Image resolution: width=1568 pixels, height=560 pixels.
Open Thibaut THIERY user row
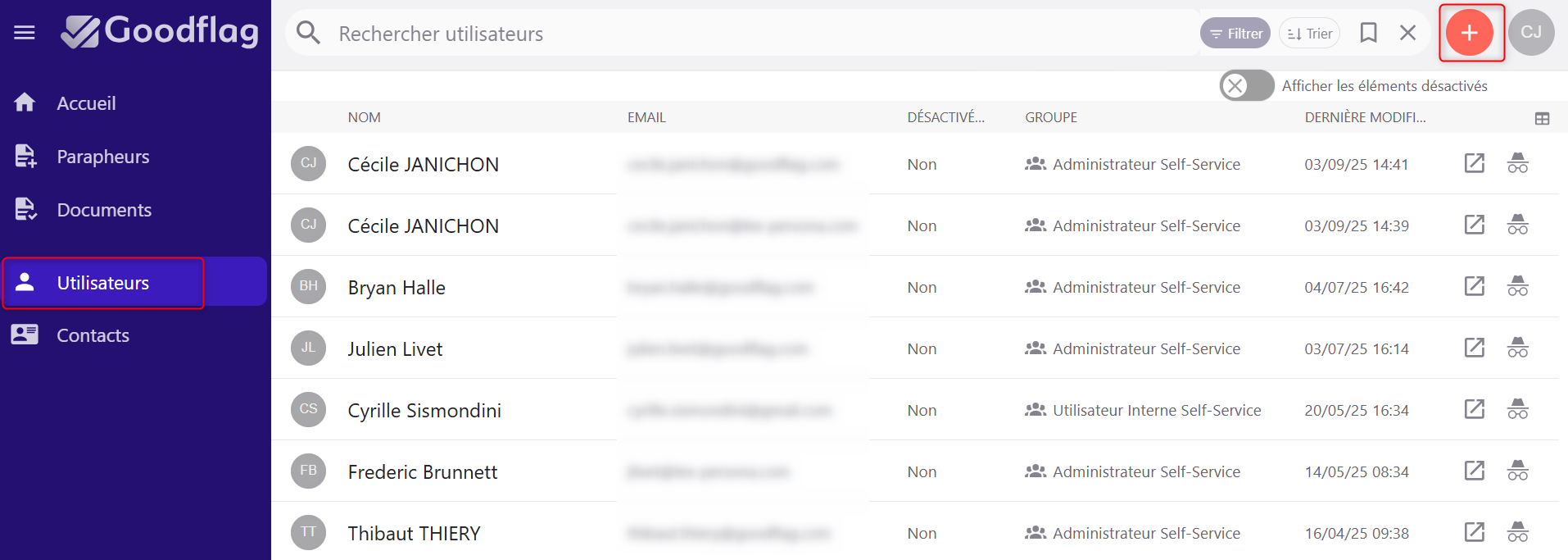[414, 533]
